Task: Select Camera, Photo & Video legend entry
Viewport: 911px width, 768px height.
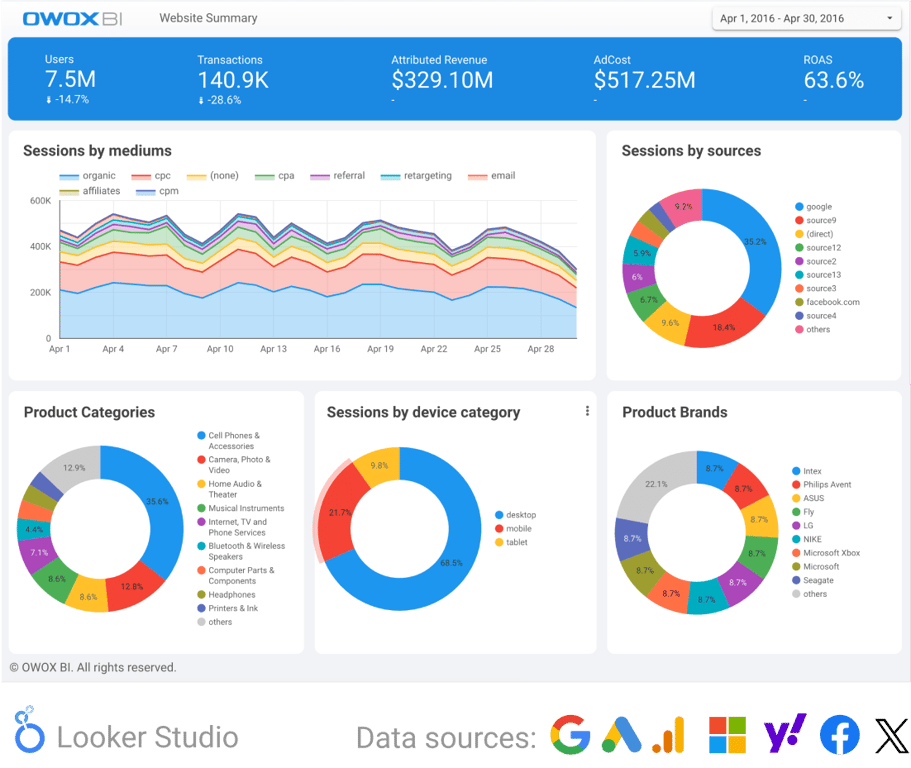Action: click(x=234, y=465)
